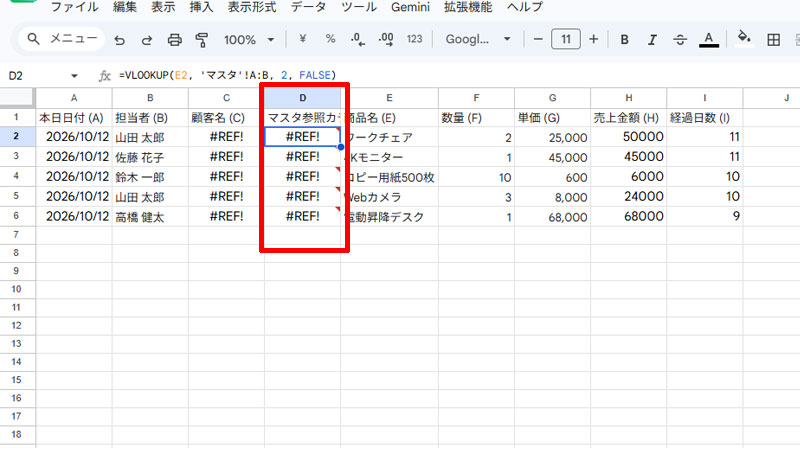The height and width of the screenshot is (450, 800).
Task: Click the #REF! cell in column D row 4
Action: point(303,177)
